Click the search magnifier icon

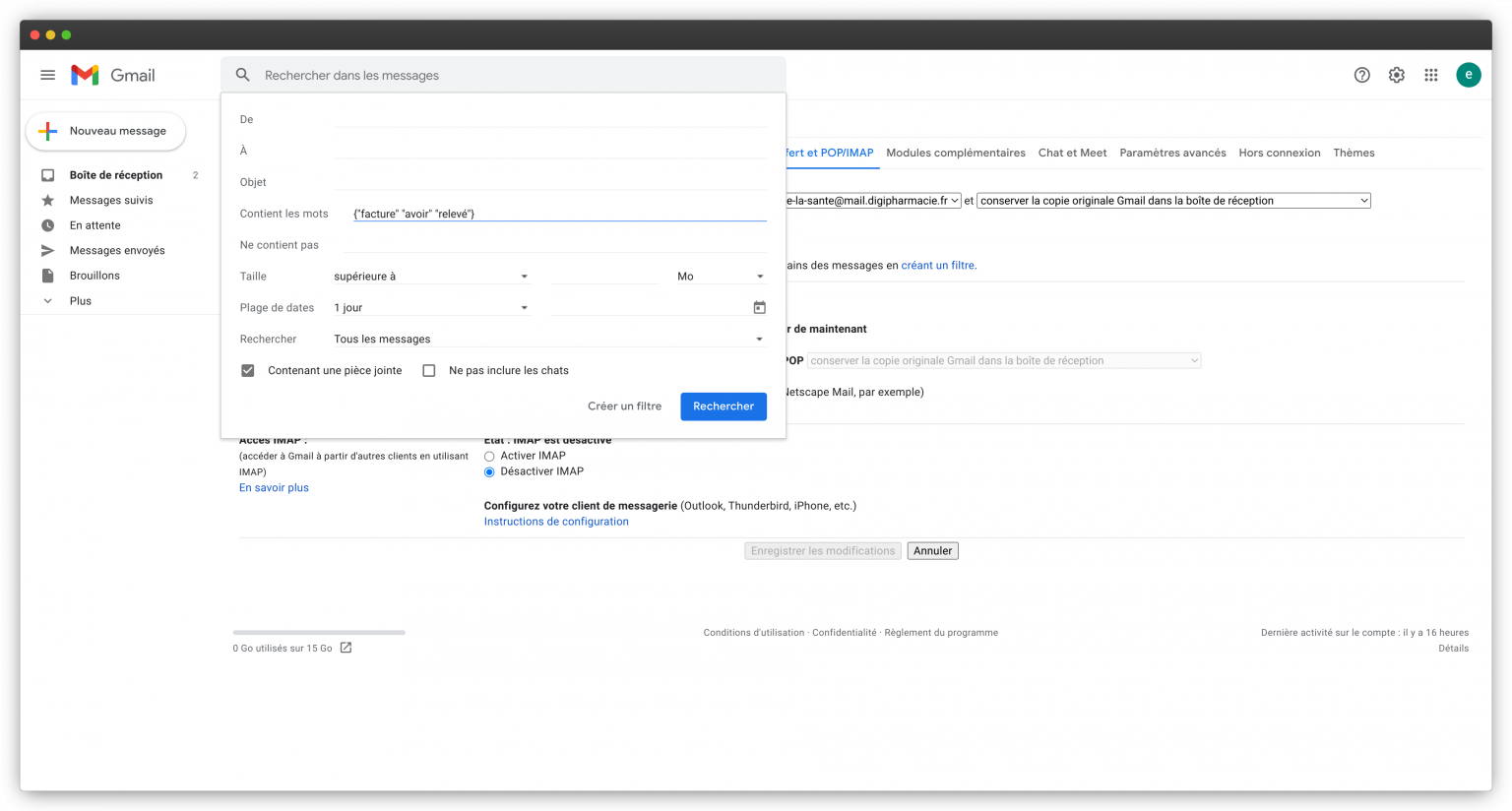coord(242,75)
